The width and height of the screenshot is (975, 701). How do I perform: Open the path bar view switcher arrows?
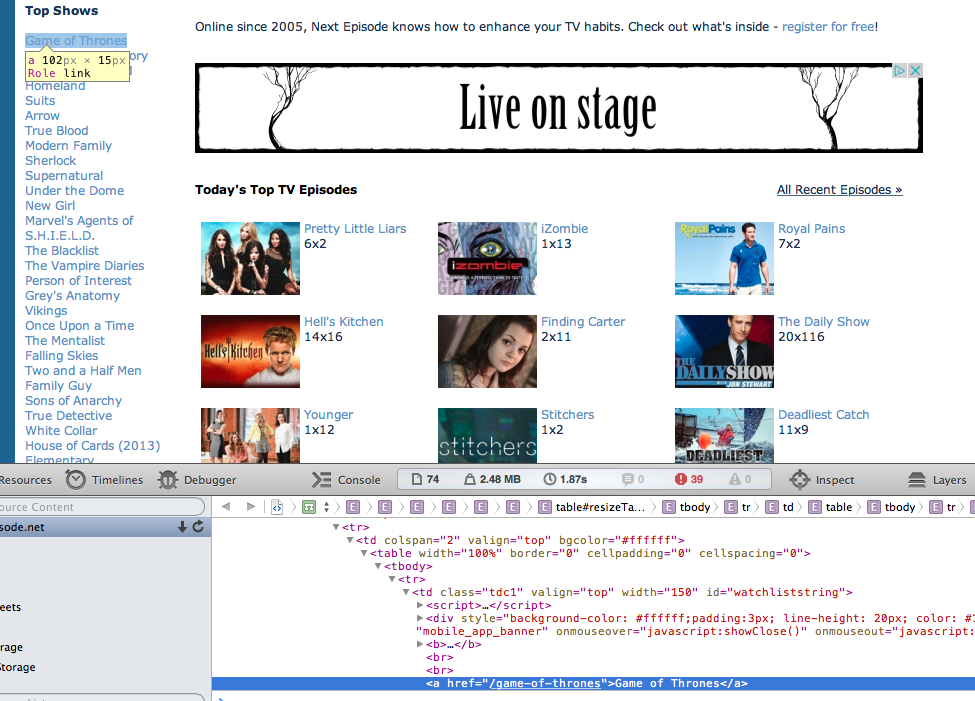[326, 507]
